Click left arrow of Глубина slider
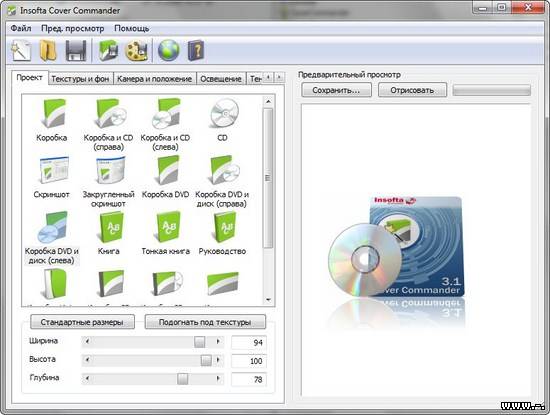 [x=87, y=379]
